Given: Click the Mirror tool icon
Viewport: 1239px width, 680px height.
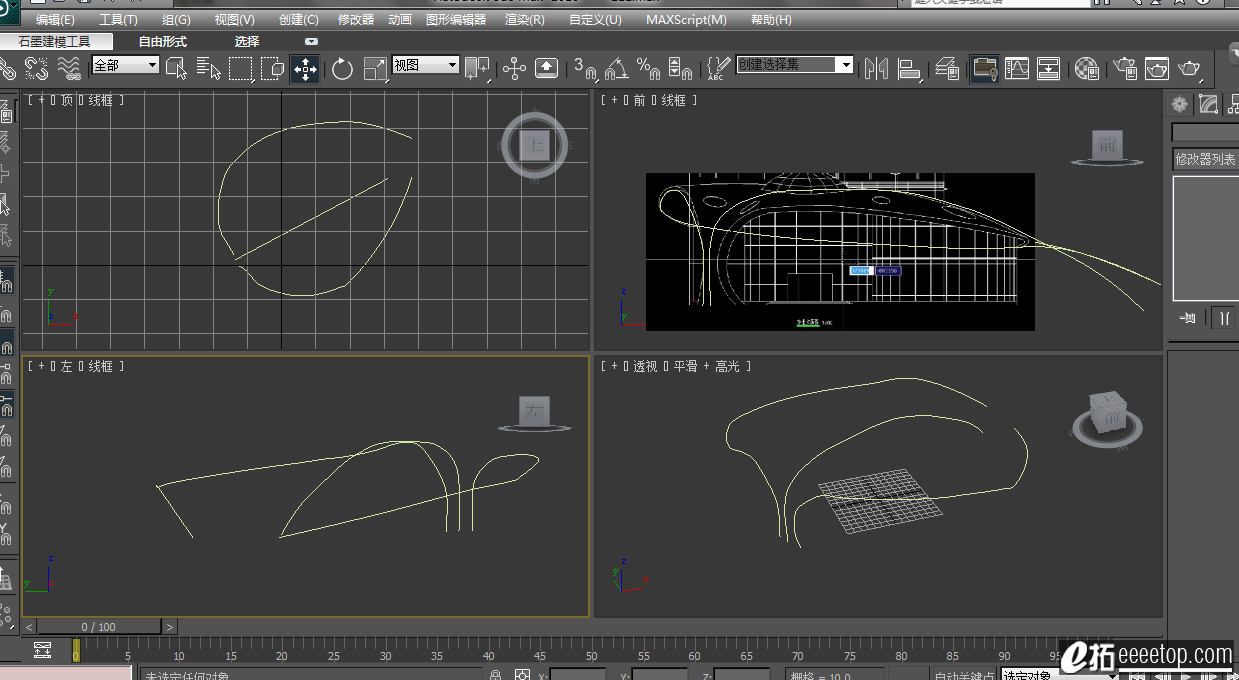Looking at the screenshot, I should (876, 68).
